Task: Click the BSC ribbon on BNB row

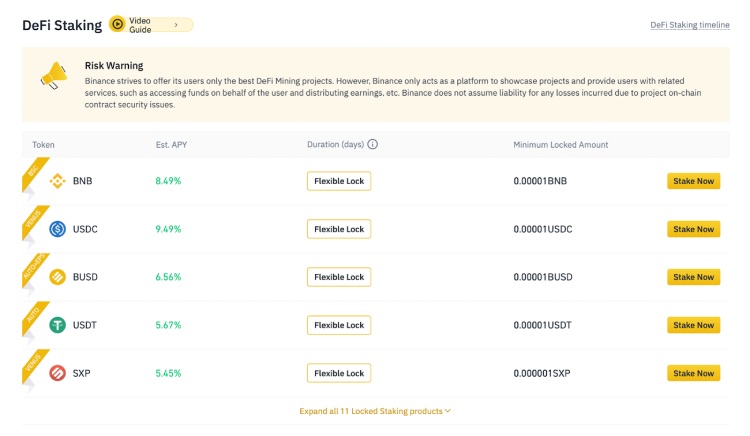Action: coord(33,173)
